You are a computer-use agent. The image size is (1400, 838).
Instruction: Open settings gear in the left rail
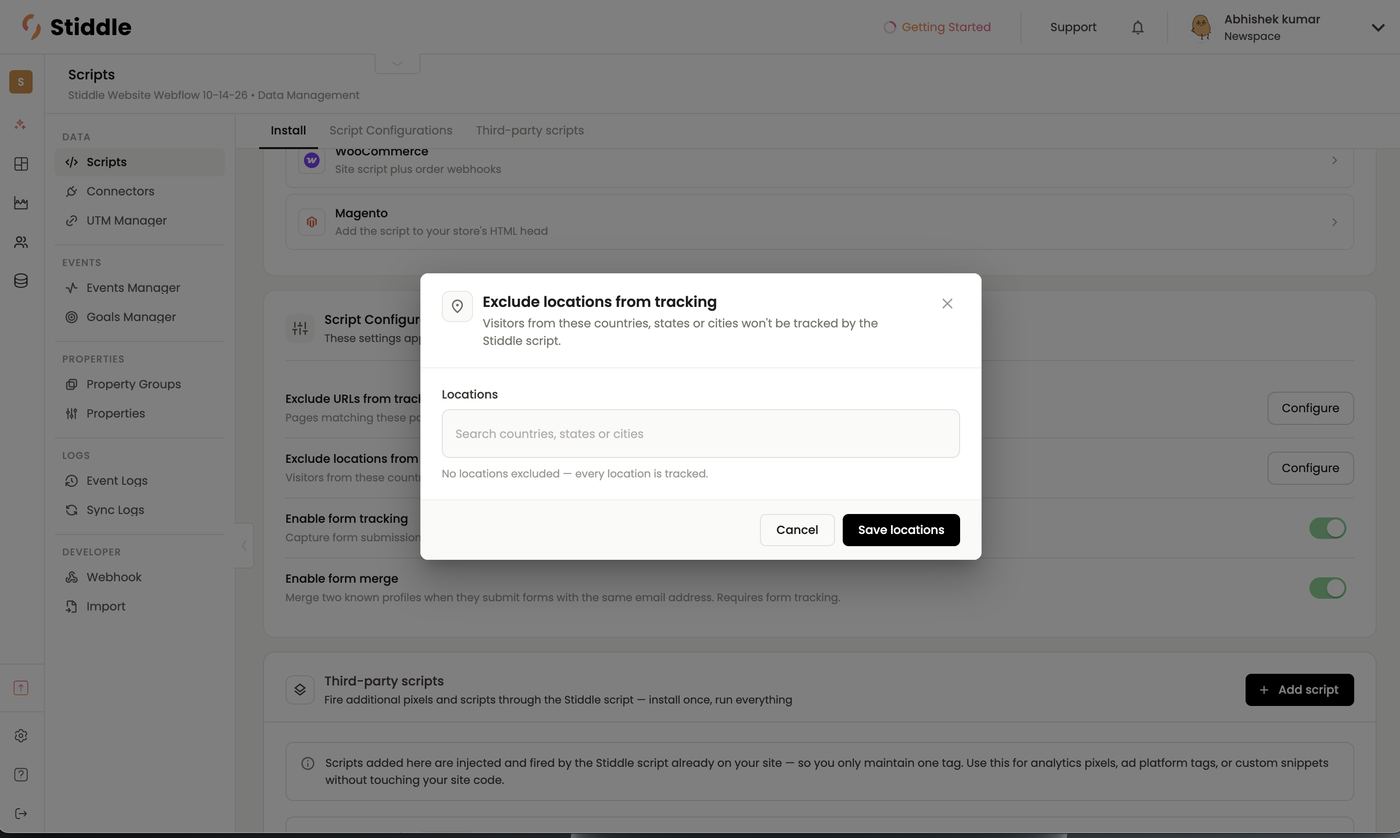(x=21, y=736)
